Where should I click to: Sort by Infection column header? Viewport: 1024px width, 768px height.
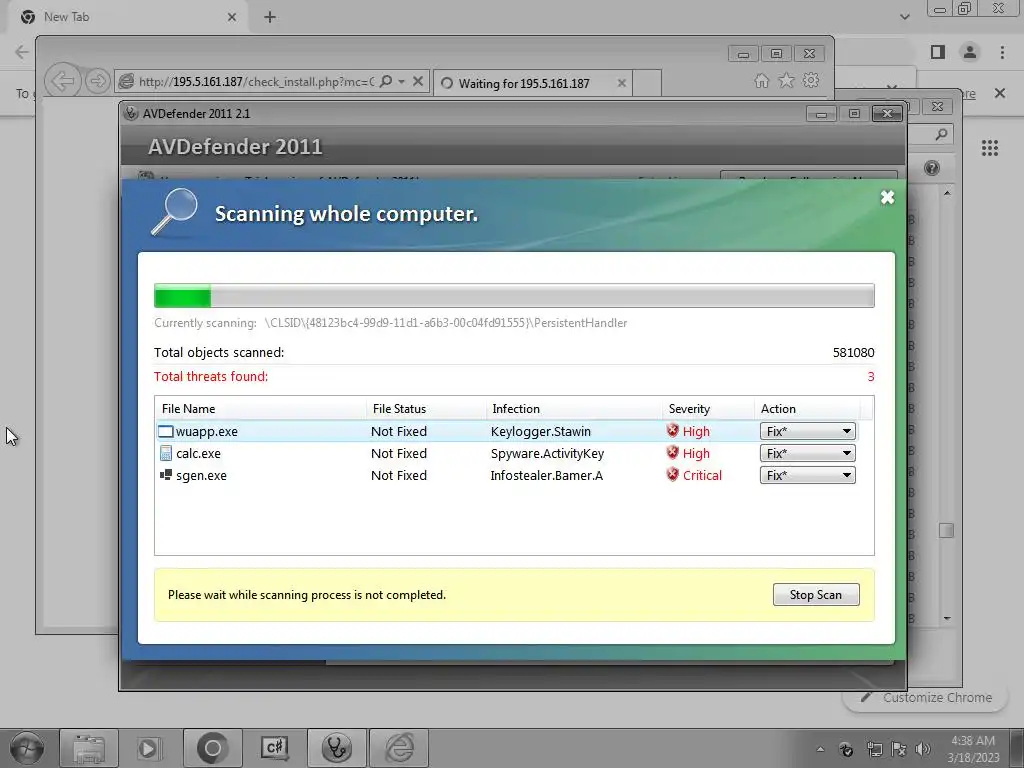pyautogui.click(x=574, y=409)
